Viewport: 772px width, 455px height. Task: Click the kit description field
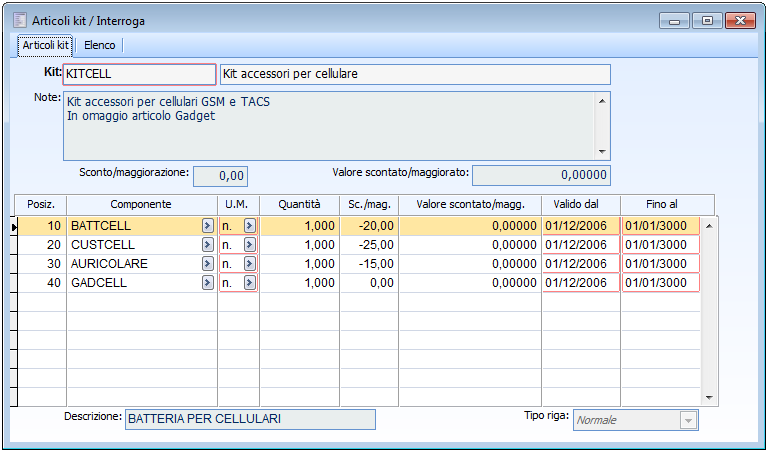pyautogui.click(x=415, y=74)
